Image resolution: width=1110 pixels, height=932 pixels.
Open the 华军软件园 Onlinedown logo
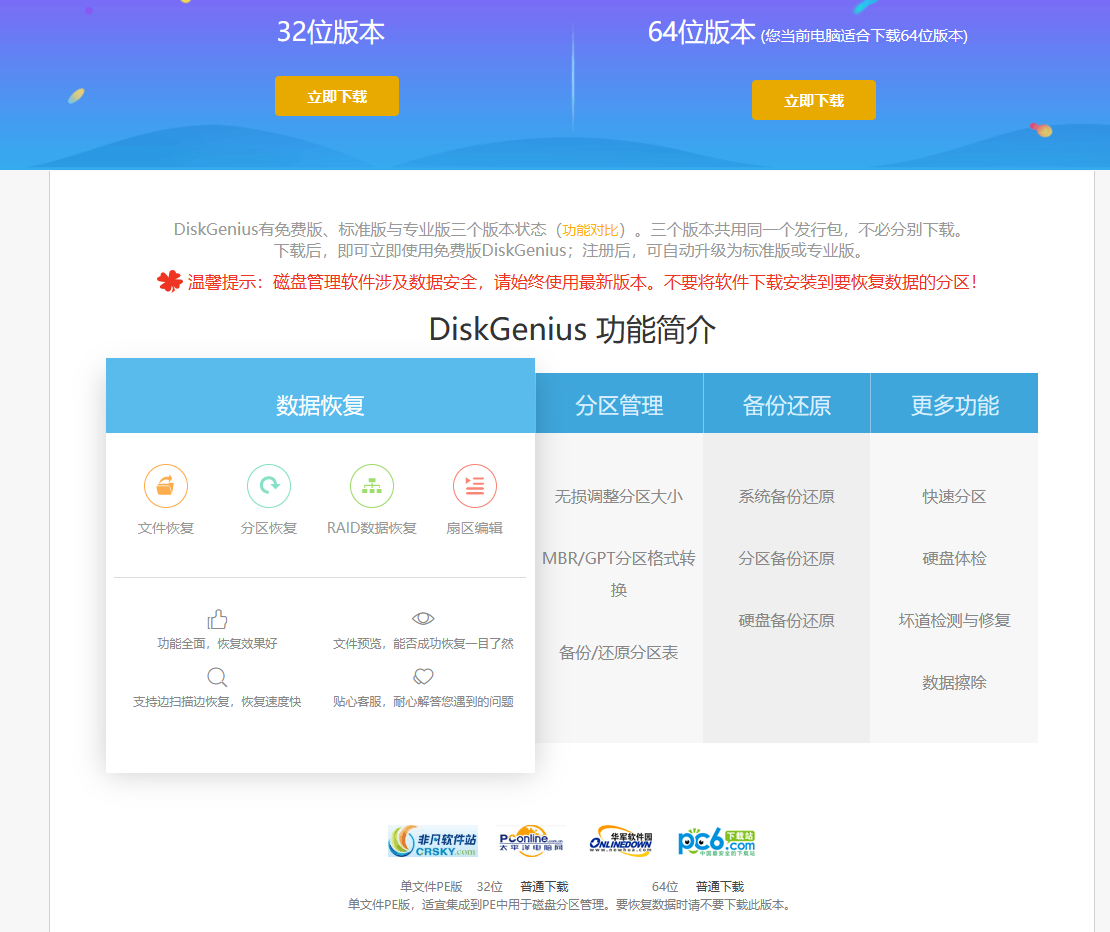(x=621, y=841)
